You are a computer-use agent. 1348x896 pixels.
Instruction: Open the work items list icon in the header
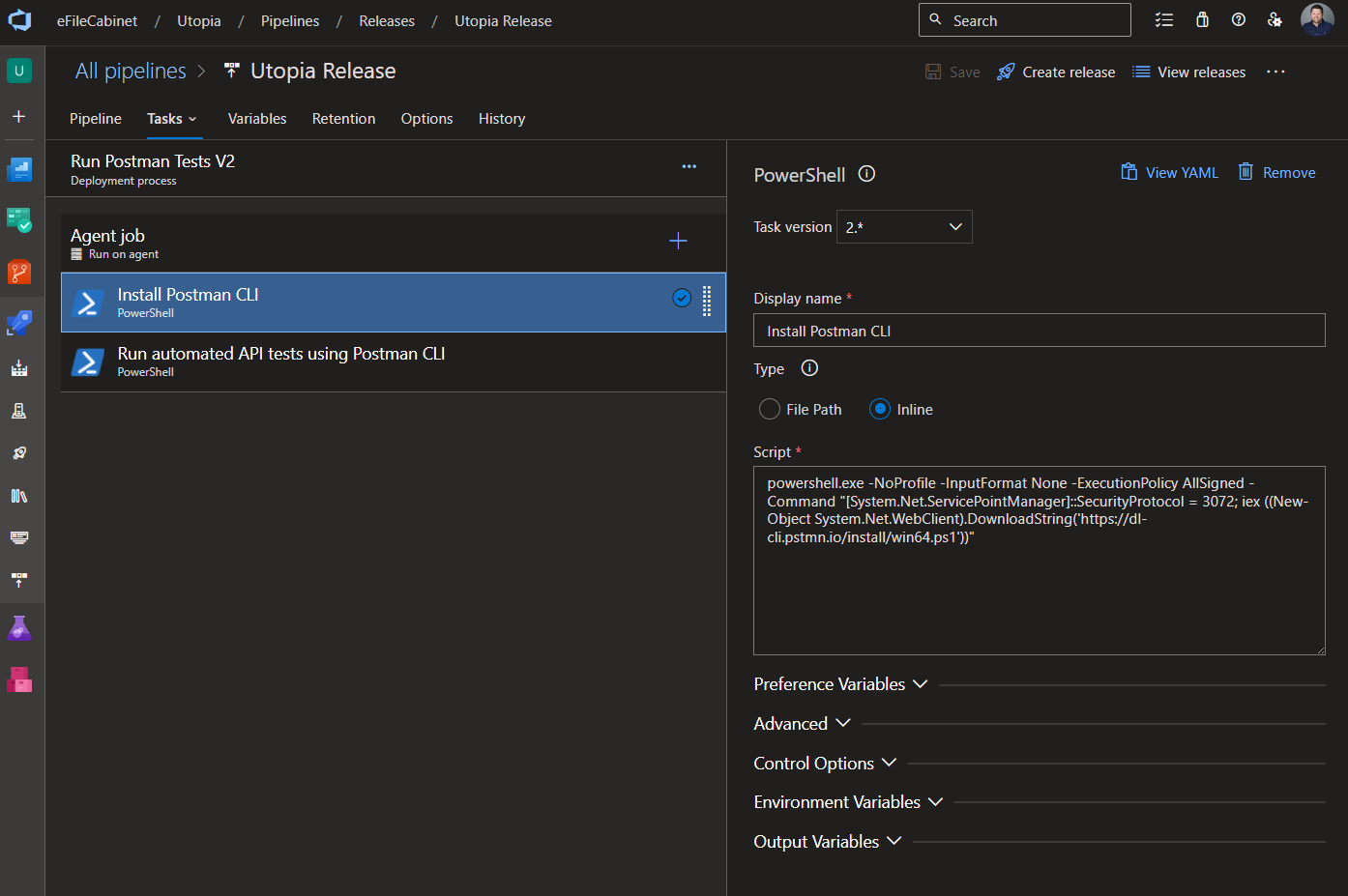click(1164, 20)
